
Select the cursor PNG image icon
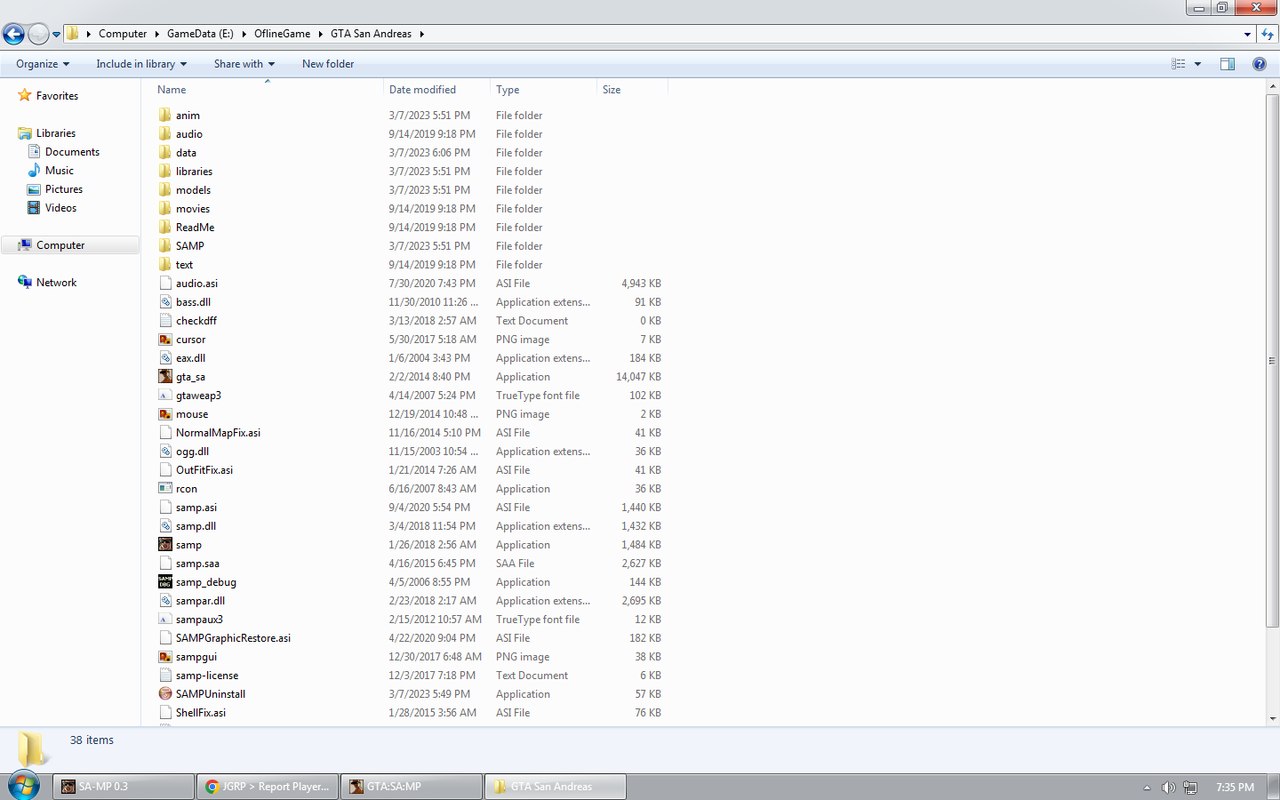click(166, 339)
